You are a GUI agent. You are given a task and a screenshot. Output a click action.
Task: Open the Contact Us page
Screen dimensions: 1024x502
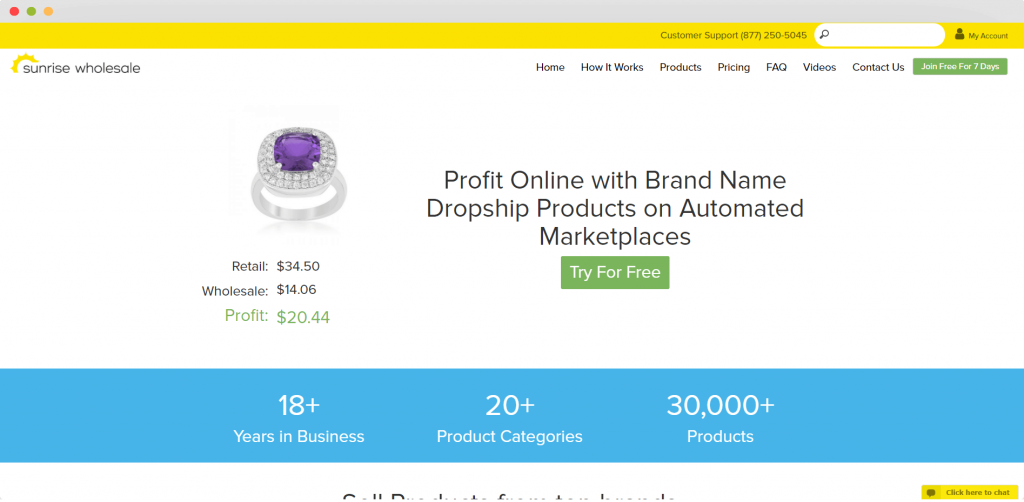[878, 67]
